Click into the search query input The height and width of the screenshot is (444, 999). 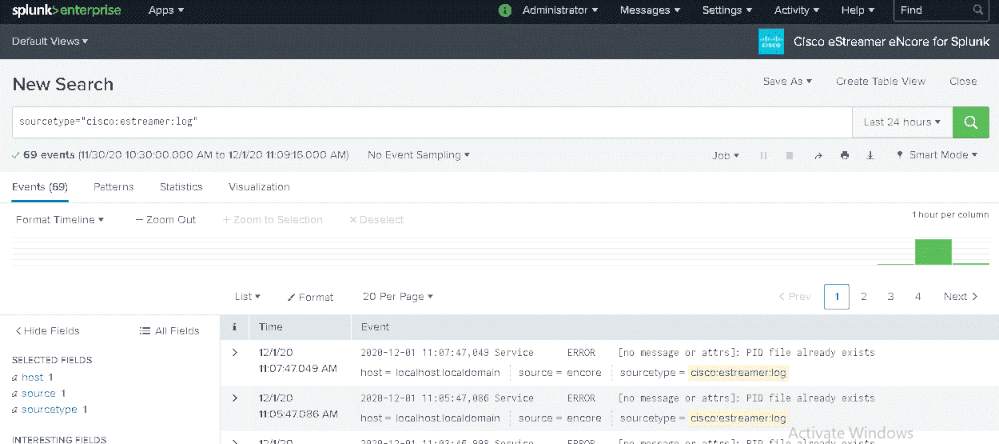coord(432,122)
